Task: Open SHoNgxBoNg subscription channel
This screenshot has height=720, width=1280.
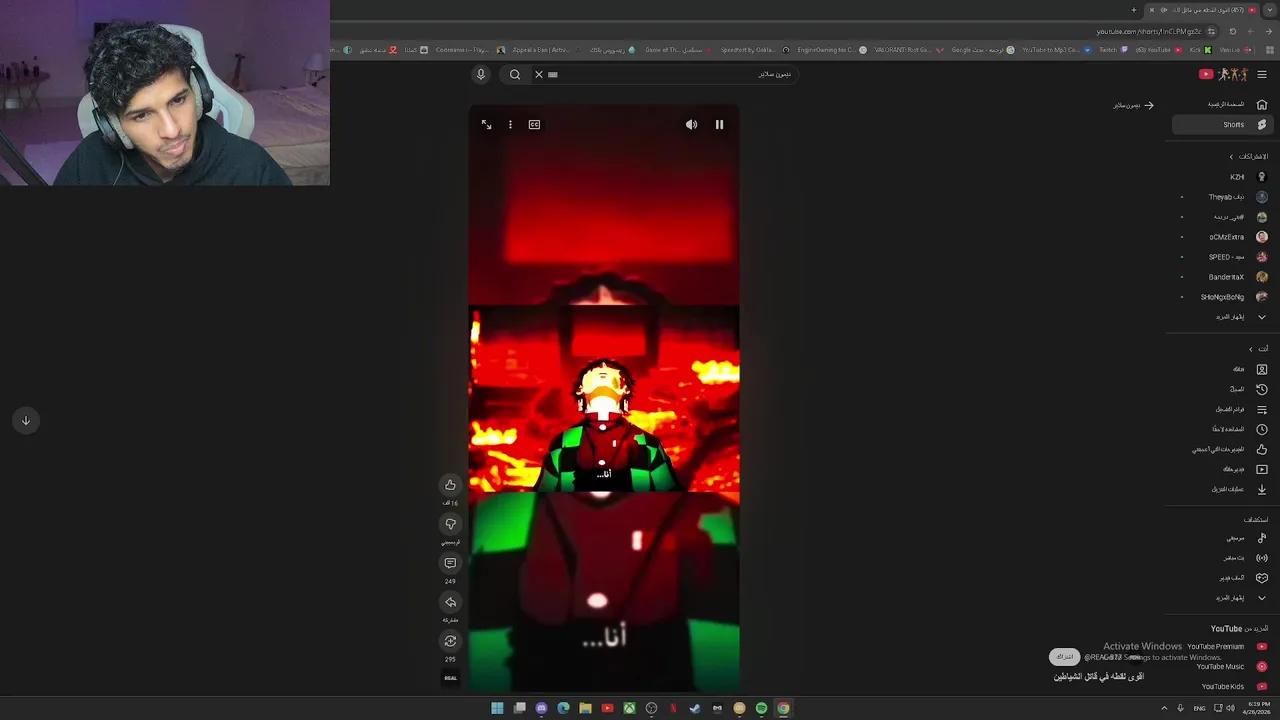Action: tap(1225, 297)
